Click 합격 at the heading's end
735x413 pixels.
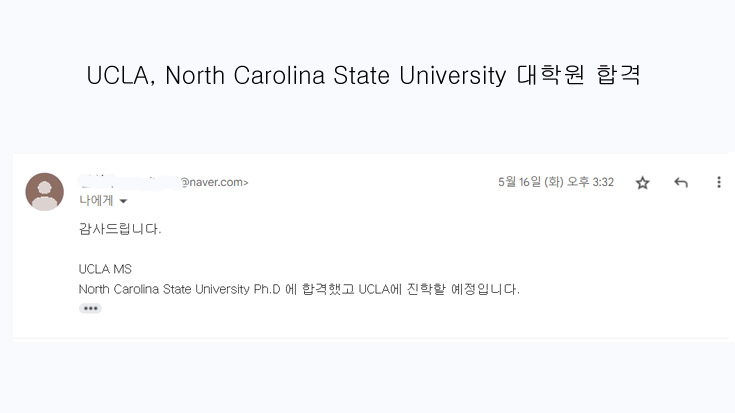[618, 75]
